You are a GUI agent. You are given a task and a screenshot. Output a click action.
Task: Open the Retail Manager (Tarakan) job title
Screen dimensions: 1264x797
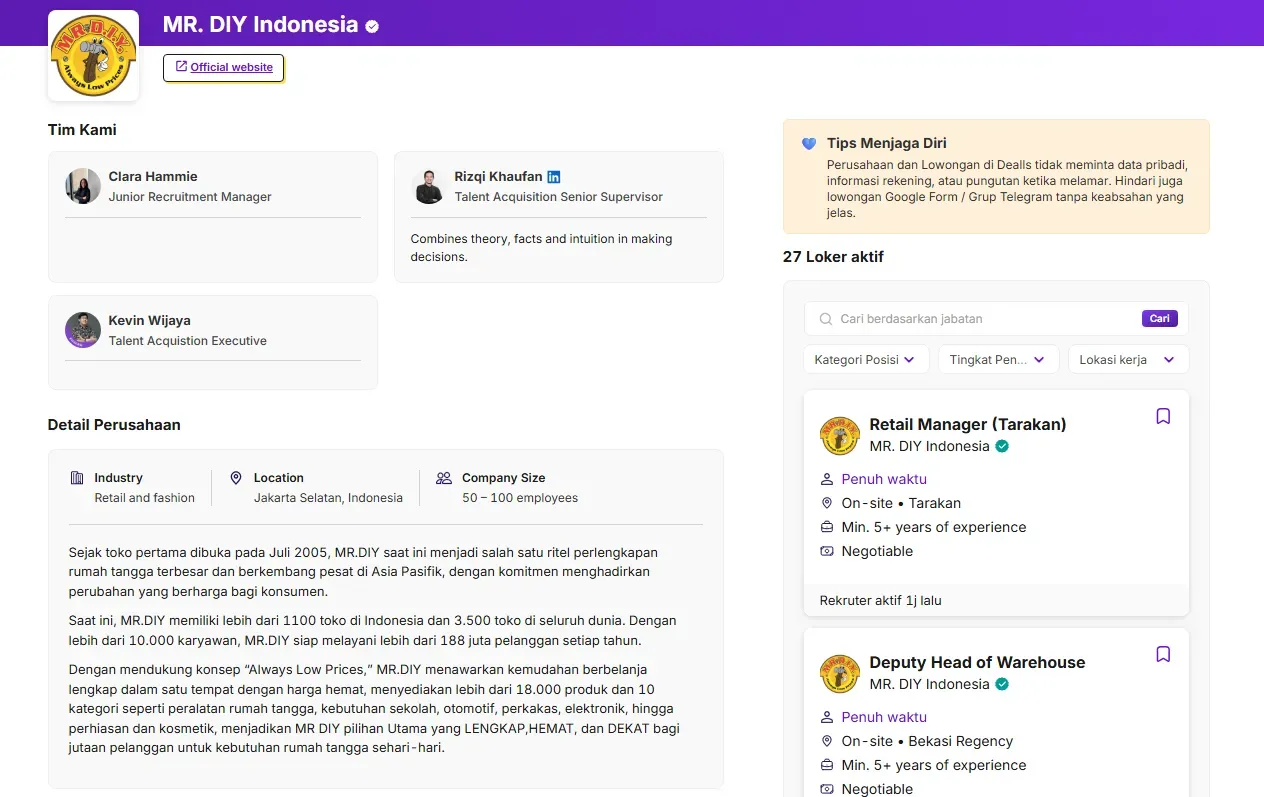coord(967,424)
